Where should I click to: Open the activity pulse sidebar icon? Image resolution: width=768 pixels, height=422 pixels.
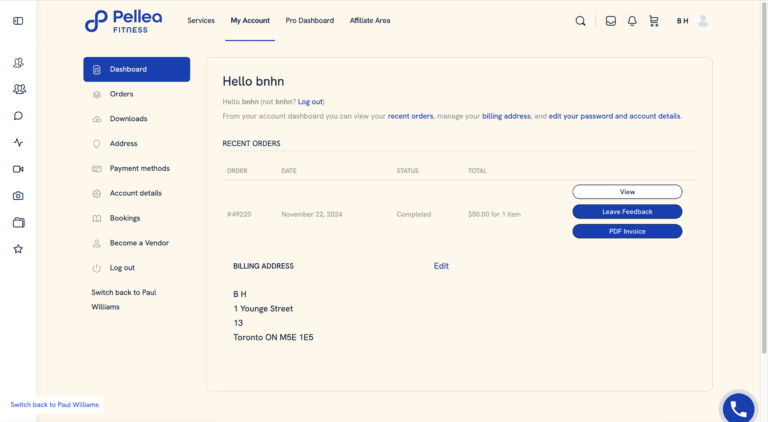click(18, 142)
